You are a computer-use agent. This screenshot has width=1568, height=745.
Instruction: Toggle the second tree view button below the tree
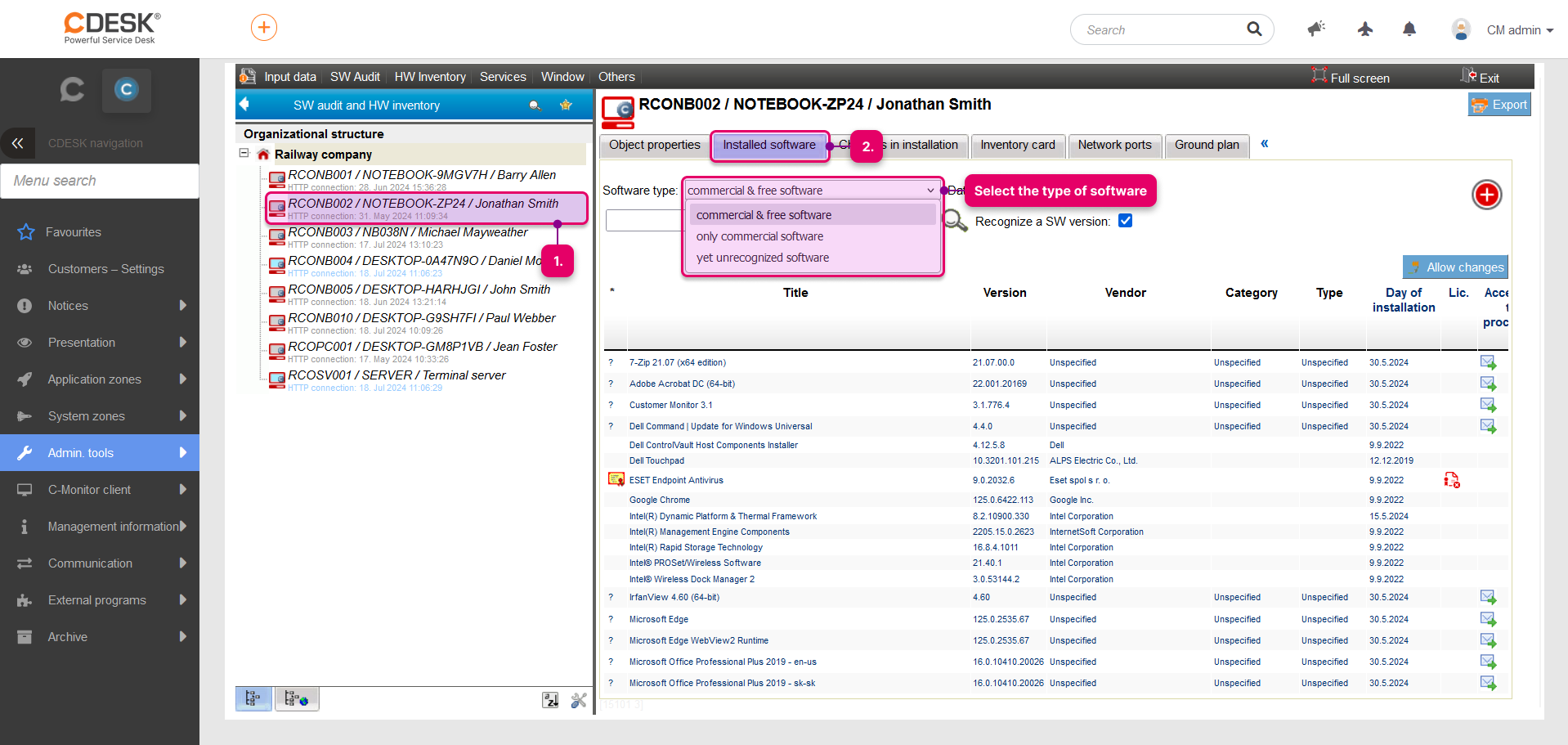pyautogui.click(x=297, y=698)
